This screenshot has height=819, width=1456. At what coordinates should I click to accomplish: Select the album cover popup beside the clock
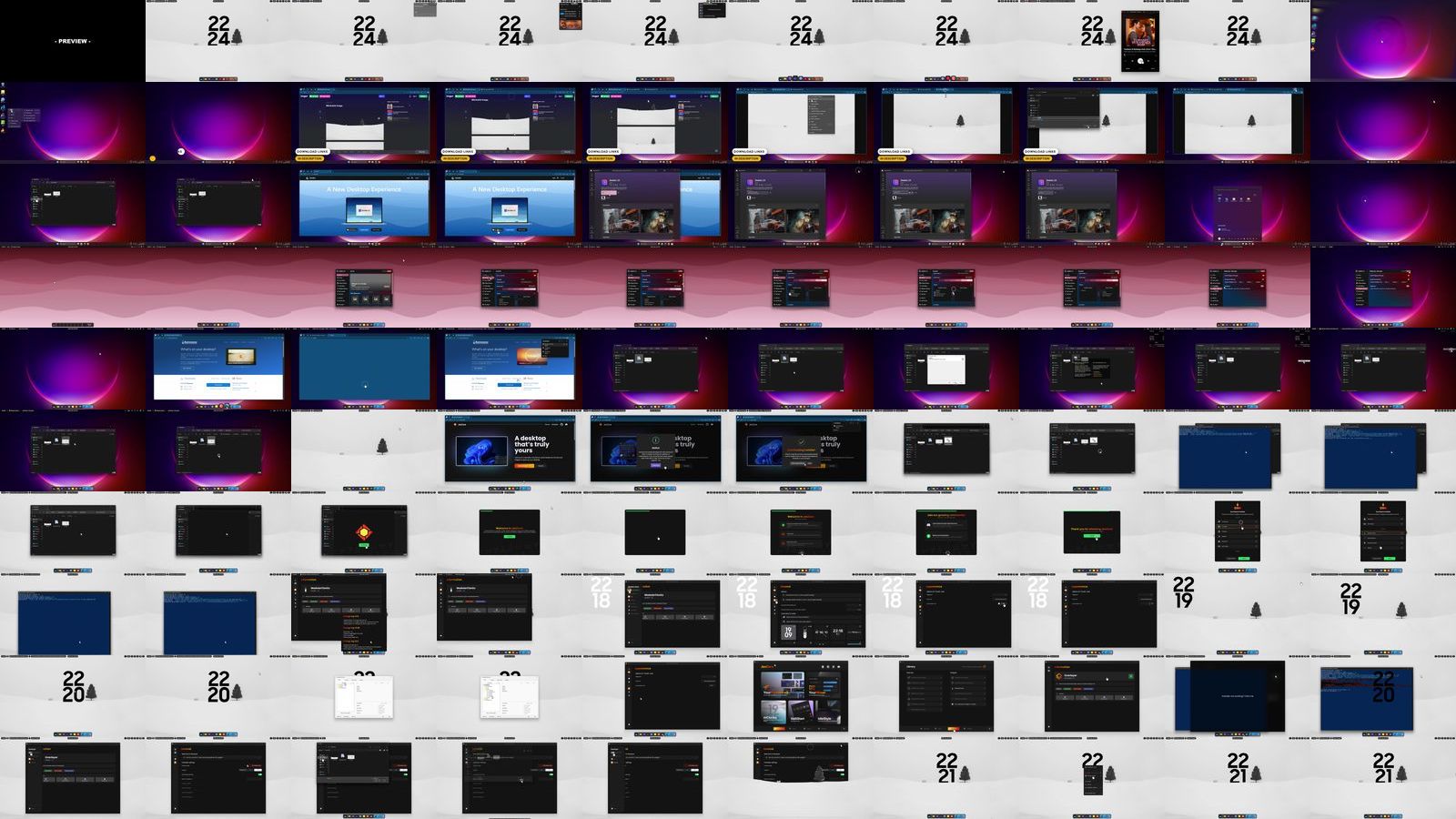(1139, 41)
